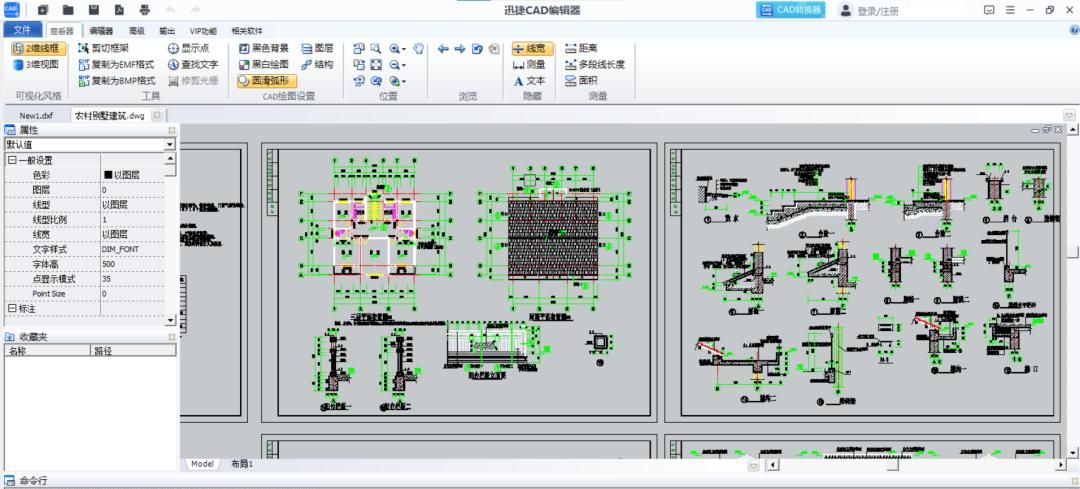
Task: Click the save icon in title bar
Action: point(94,10)
